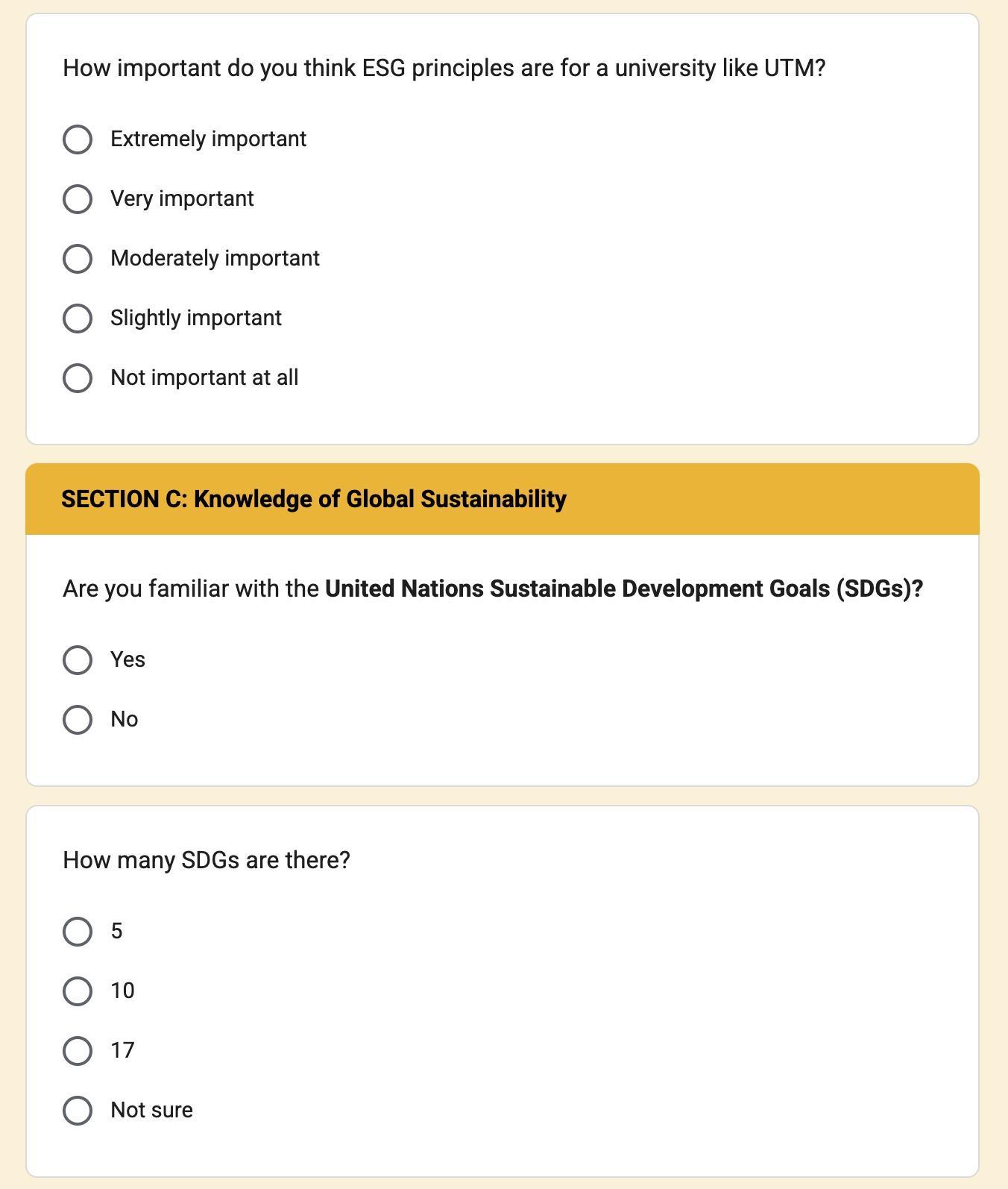
Task: Click the 'Are you familiar with the' question text
Action: click(192, 589)
